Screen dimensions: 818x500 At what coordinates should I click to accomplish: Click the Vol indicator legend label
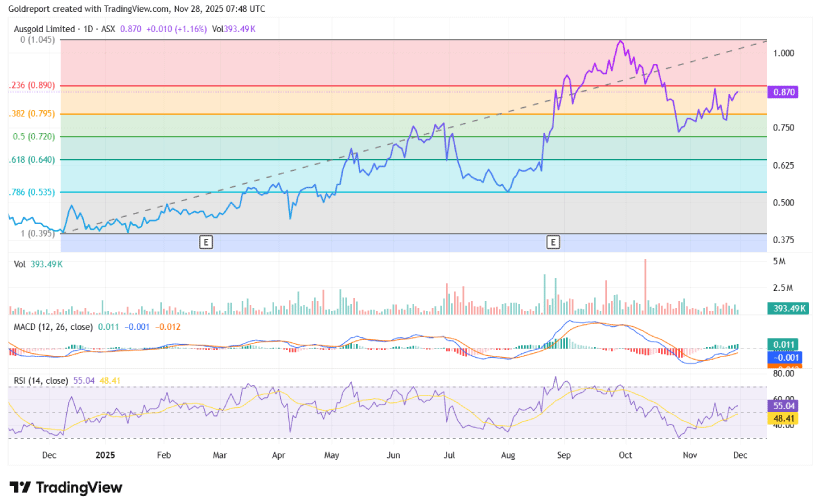(20, 264)
